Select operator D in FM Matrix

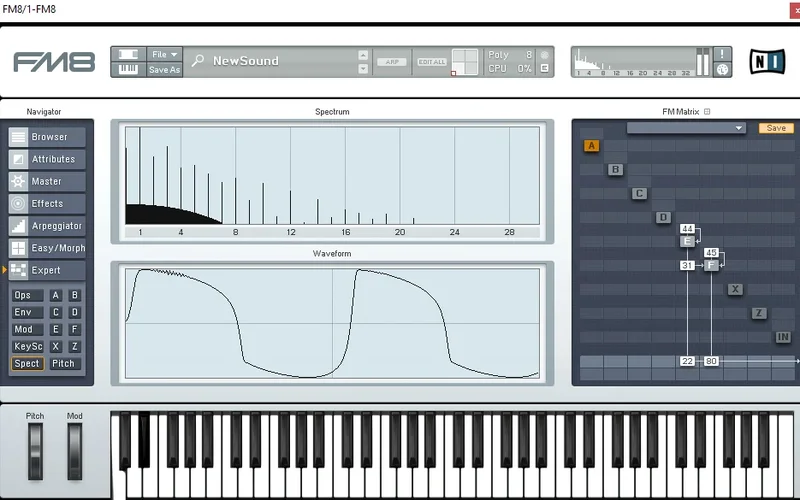(663, 217)
